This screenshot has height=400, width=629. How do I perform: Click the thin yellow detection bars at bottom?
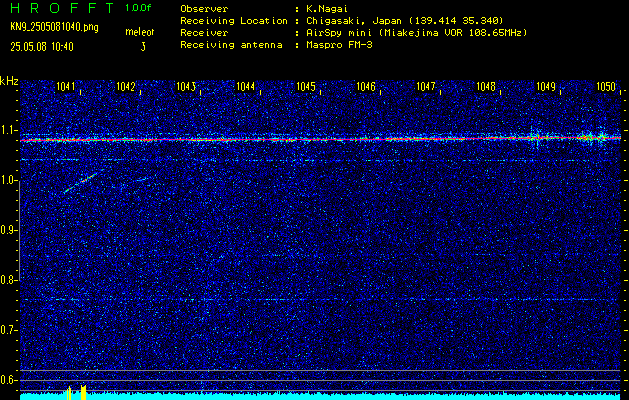click(69, 393)
